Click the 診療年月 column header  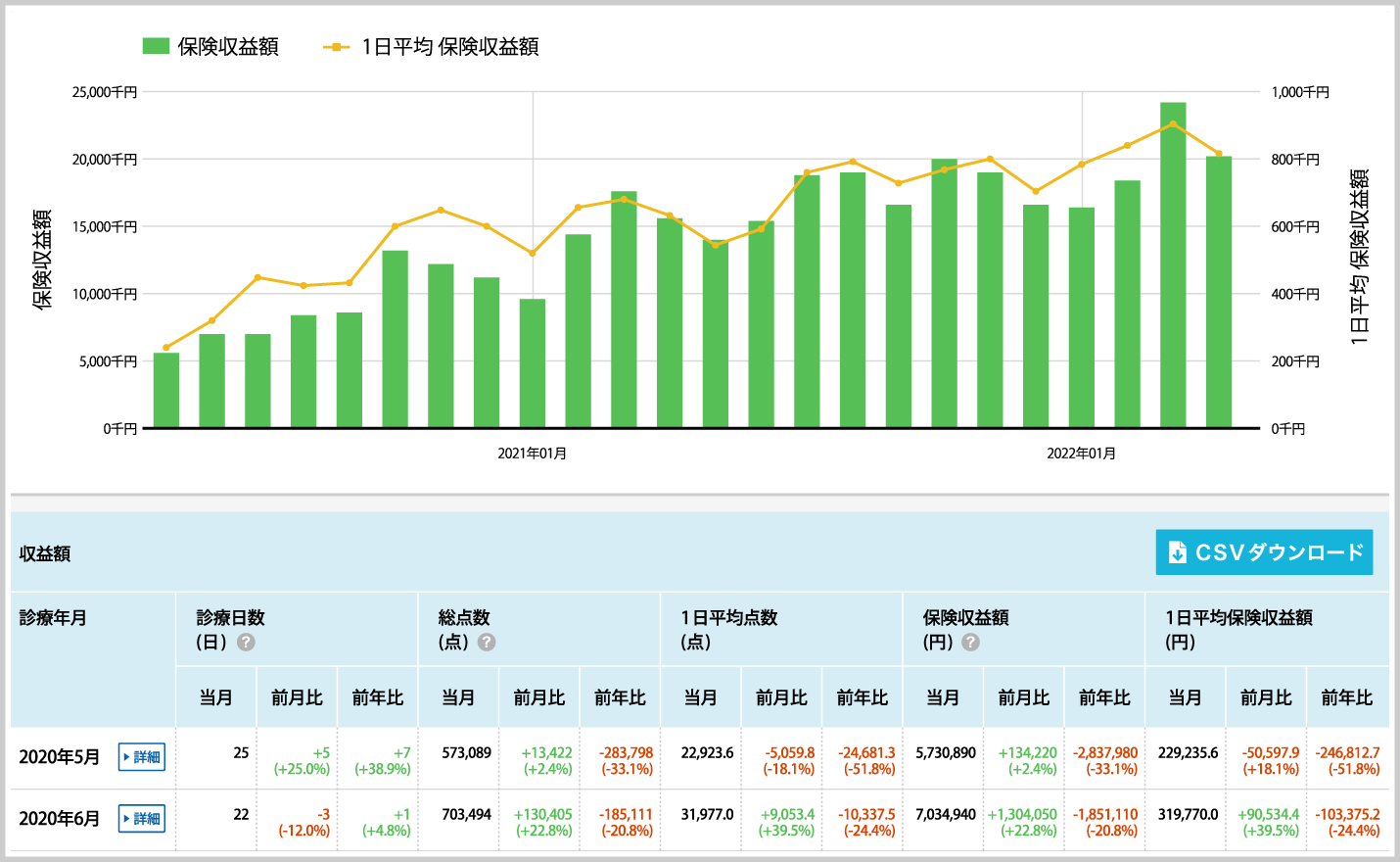coord(54,618)
